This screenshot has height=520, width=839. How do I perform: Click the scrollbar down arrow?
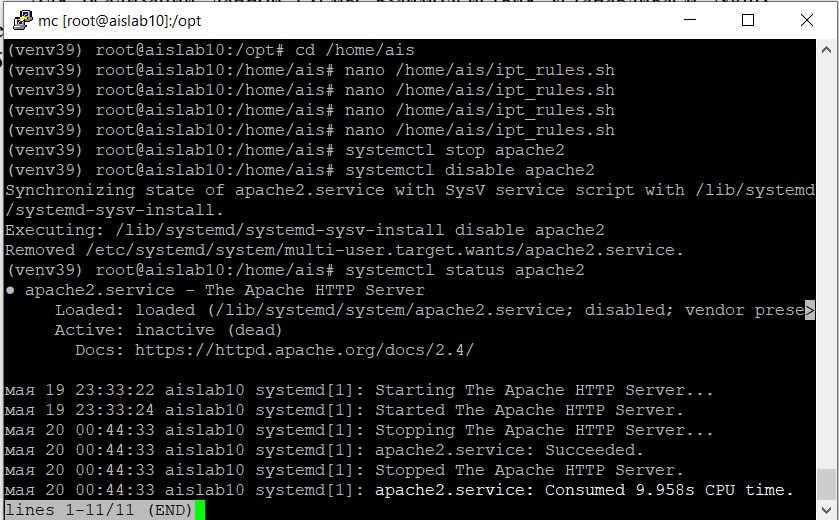point(826,509)
